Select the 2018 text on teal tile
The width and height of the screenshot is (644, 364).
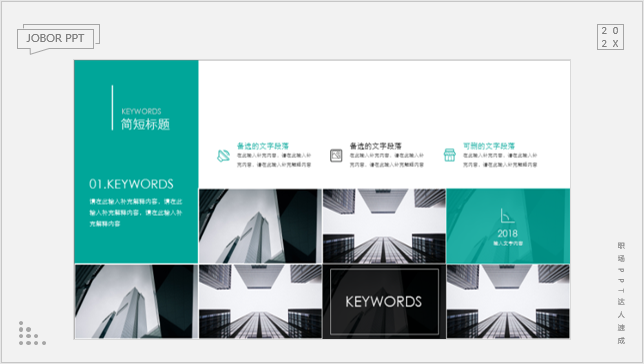point(508,233)
